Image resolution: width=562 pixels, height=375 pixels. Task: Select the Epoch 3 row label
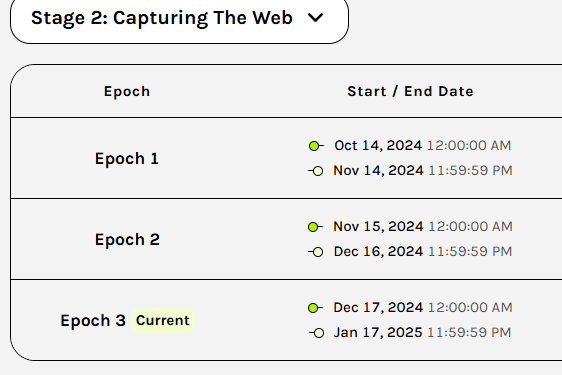93,321
